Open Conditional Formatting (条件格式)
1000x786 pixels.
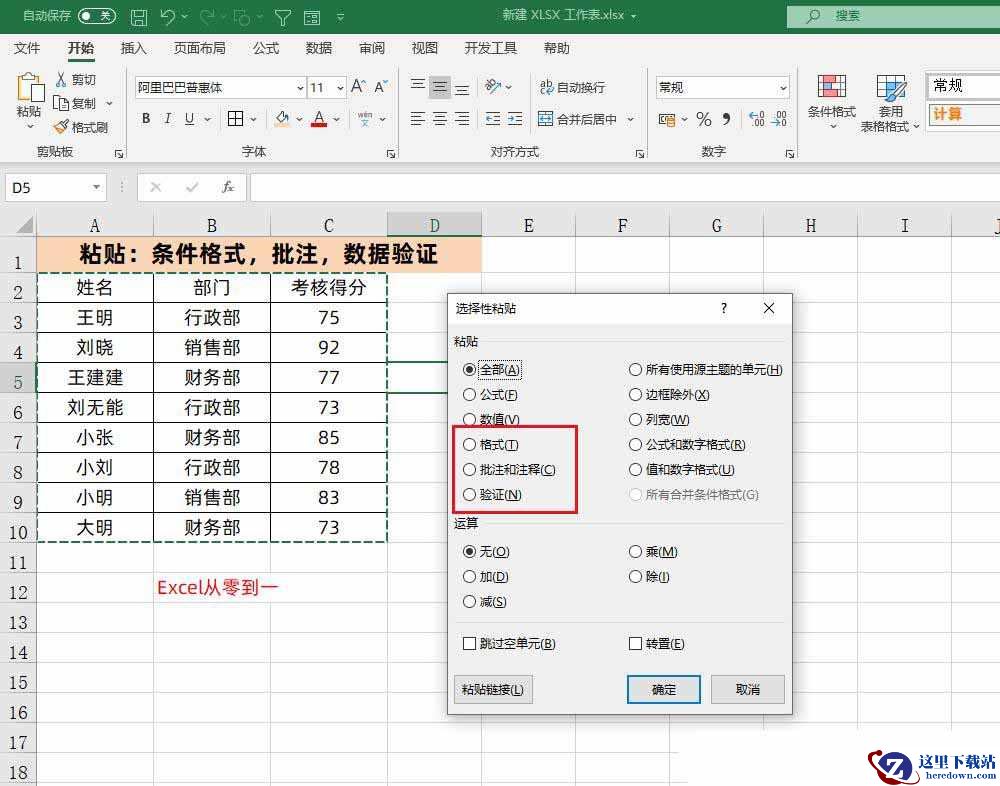coord(832,101)
